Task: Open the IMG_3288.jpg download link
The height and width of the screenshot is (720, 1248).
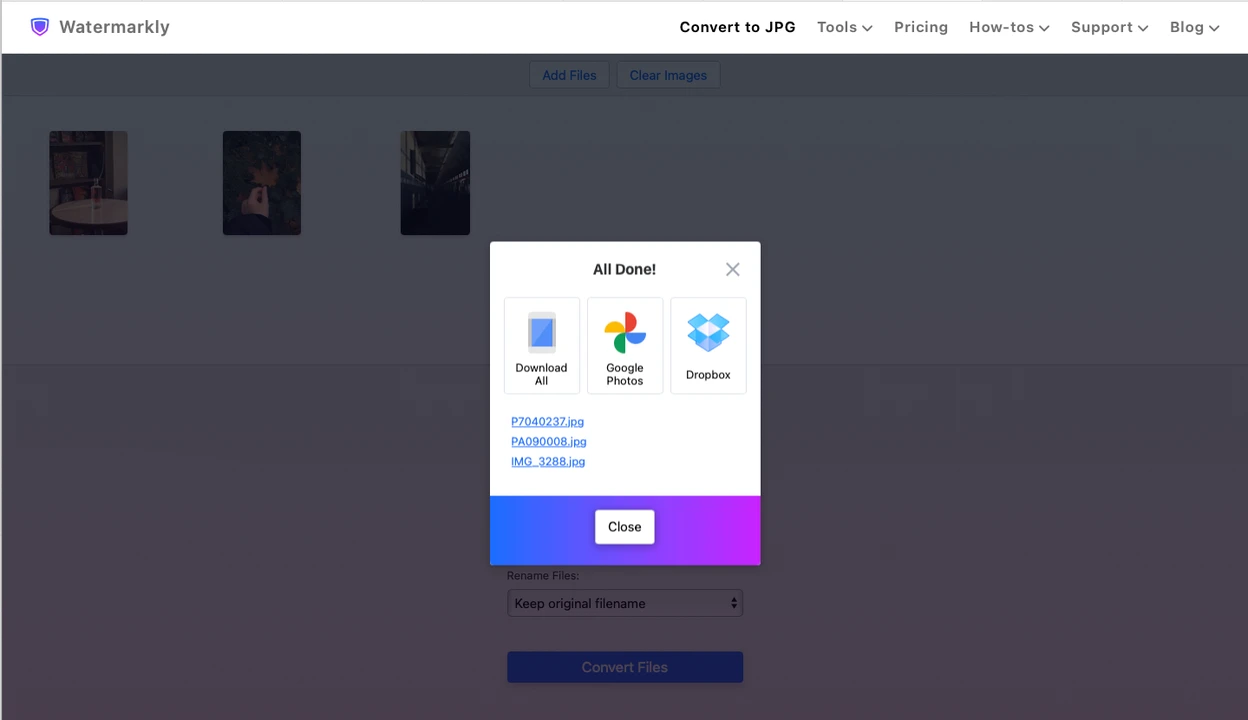Action: pyautogui.click(x=548, y=461)
